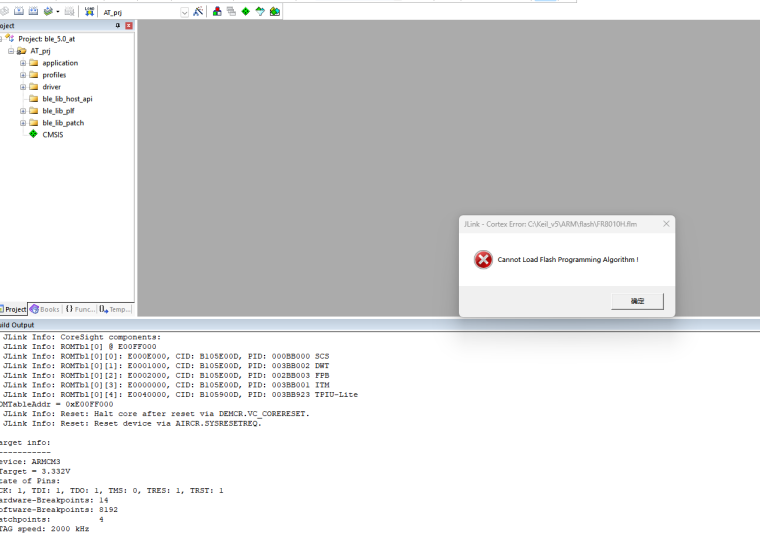Switch to the Templates tab
This screenshot has width=760, height=533.
tap(115, 309)
